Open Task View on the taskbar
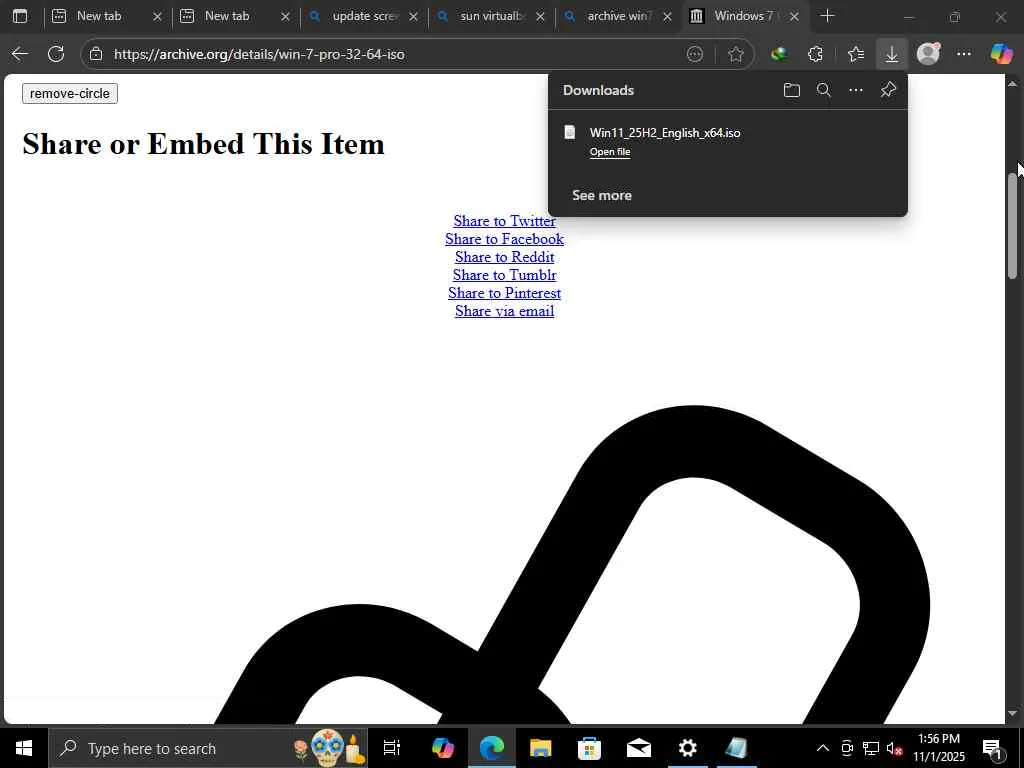The width and height of the screenshot is (1024, 768). tap(392, 748)
